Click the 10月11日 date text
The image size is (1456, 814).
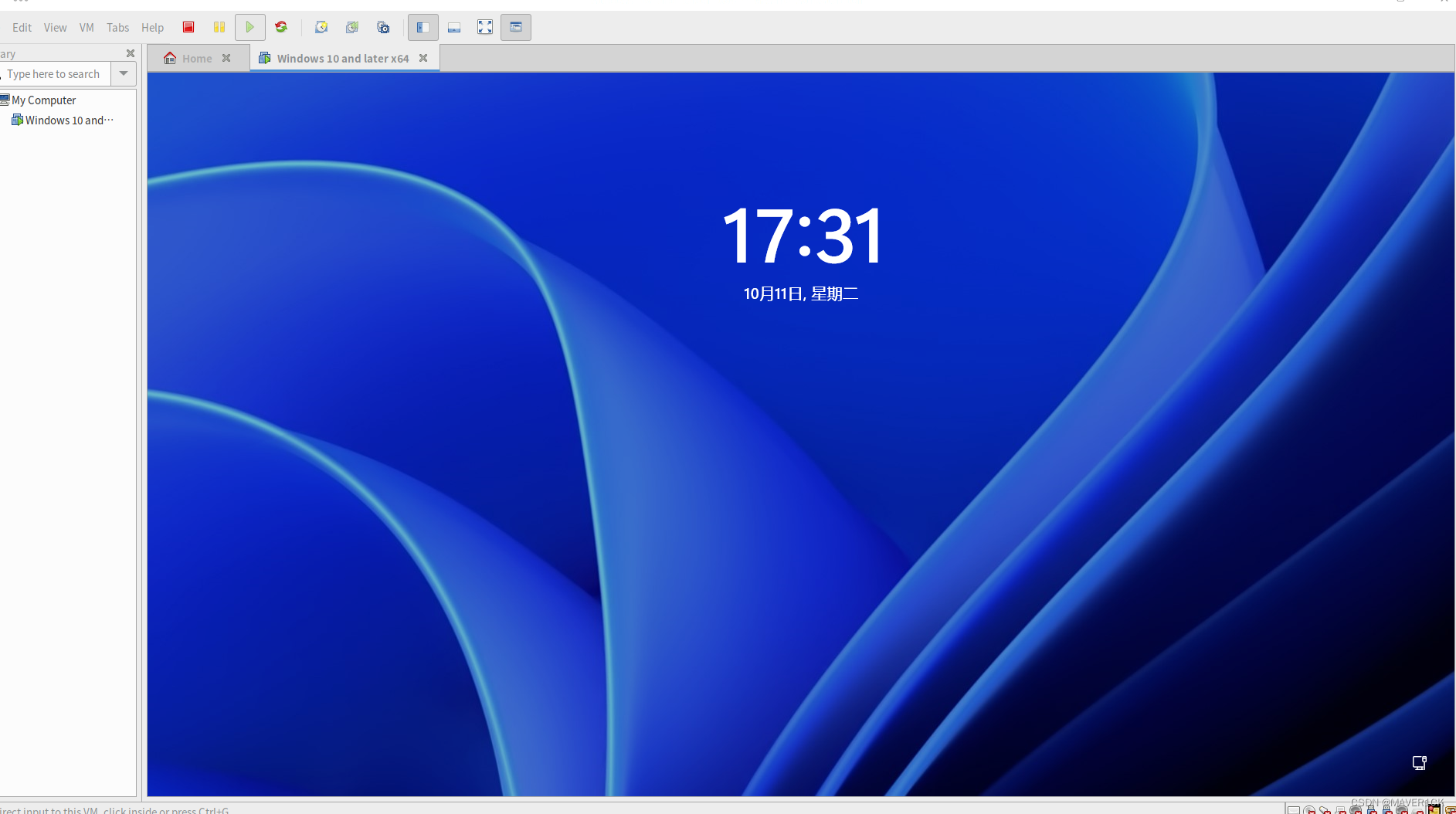click(x=801, y=293)
